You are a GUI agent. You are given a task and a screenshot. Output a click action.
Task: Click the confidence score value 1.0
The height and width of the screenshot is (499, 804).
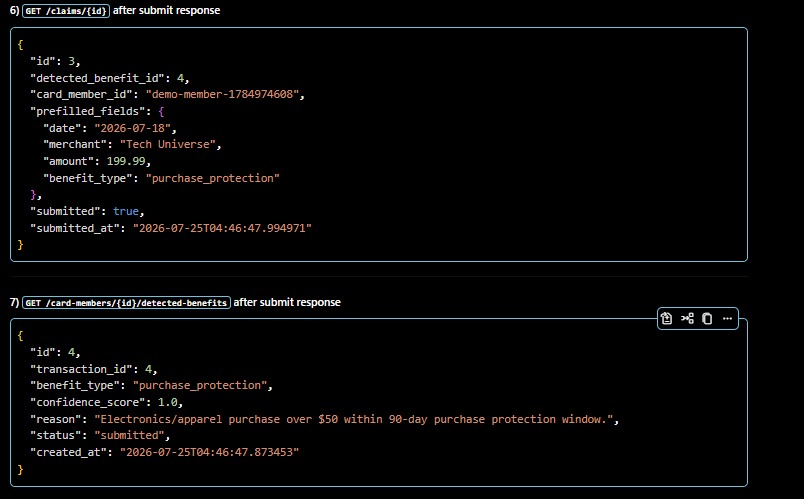click(x=167, y=402)
